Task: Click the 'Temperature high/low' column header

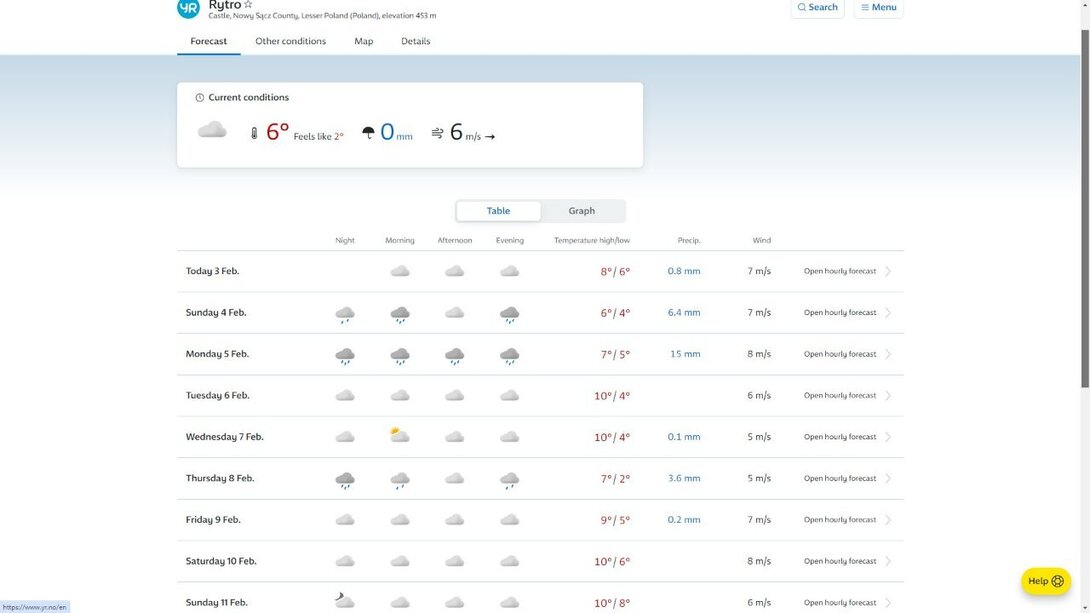Action: coord(592,240)
